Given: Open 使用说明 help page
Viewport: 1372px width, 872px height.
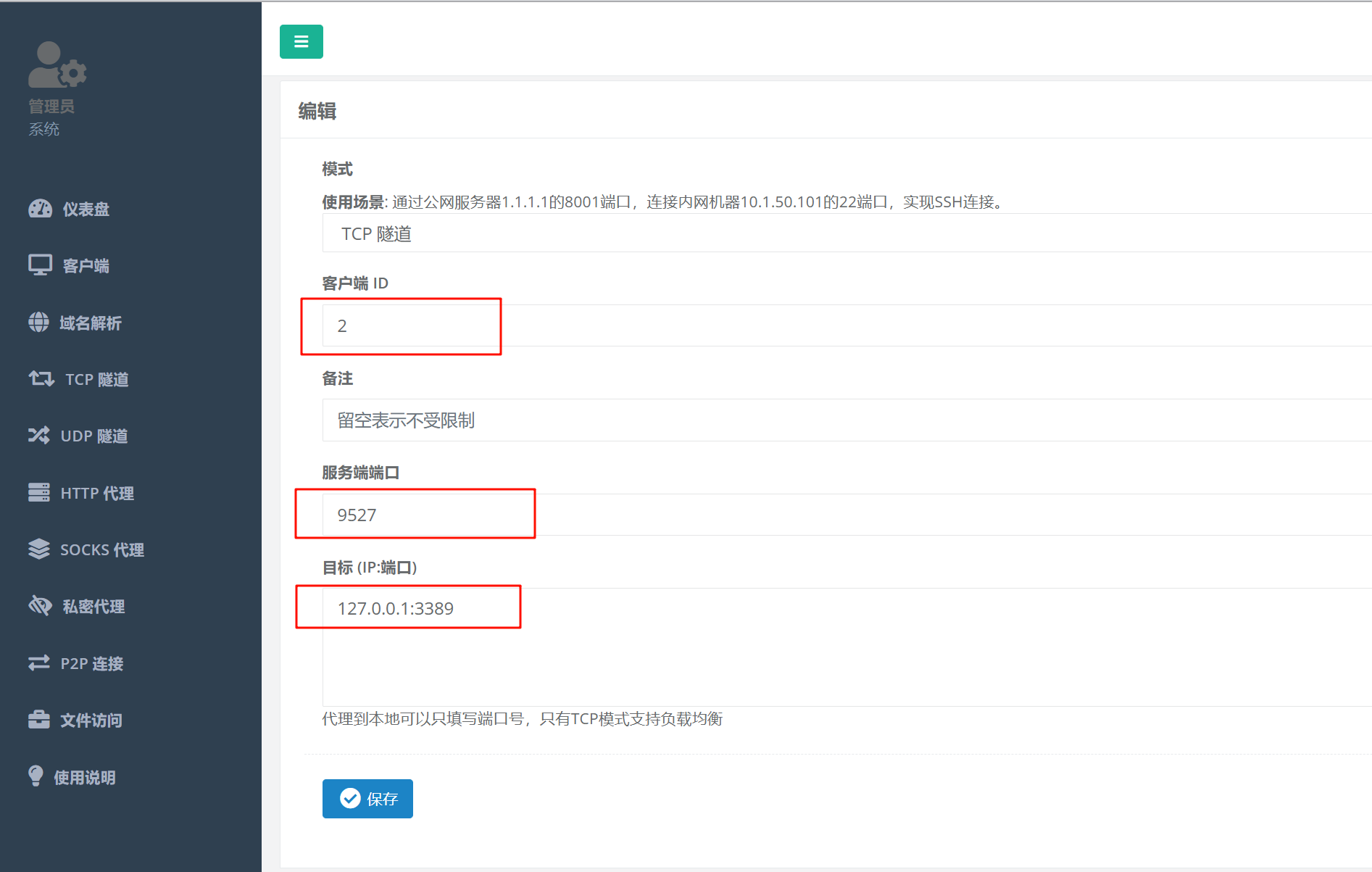Looking at the screenshot, I should pyautogui.click(x=84, y=777).
